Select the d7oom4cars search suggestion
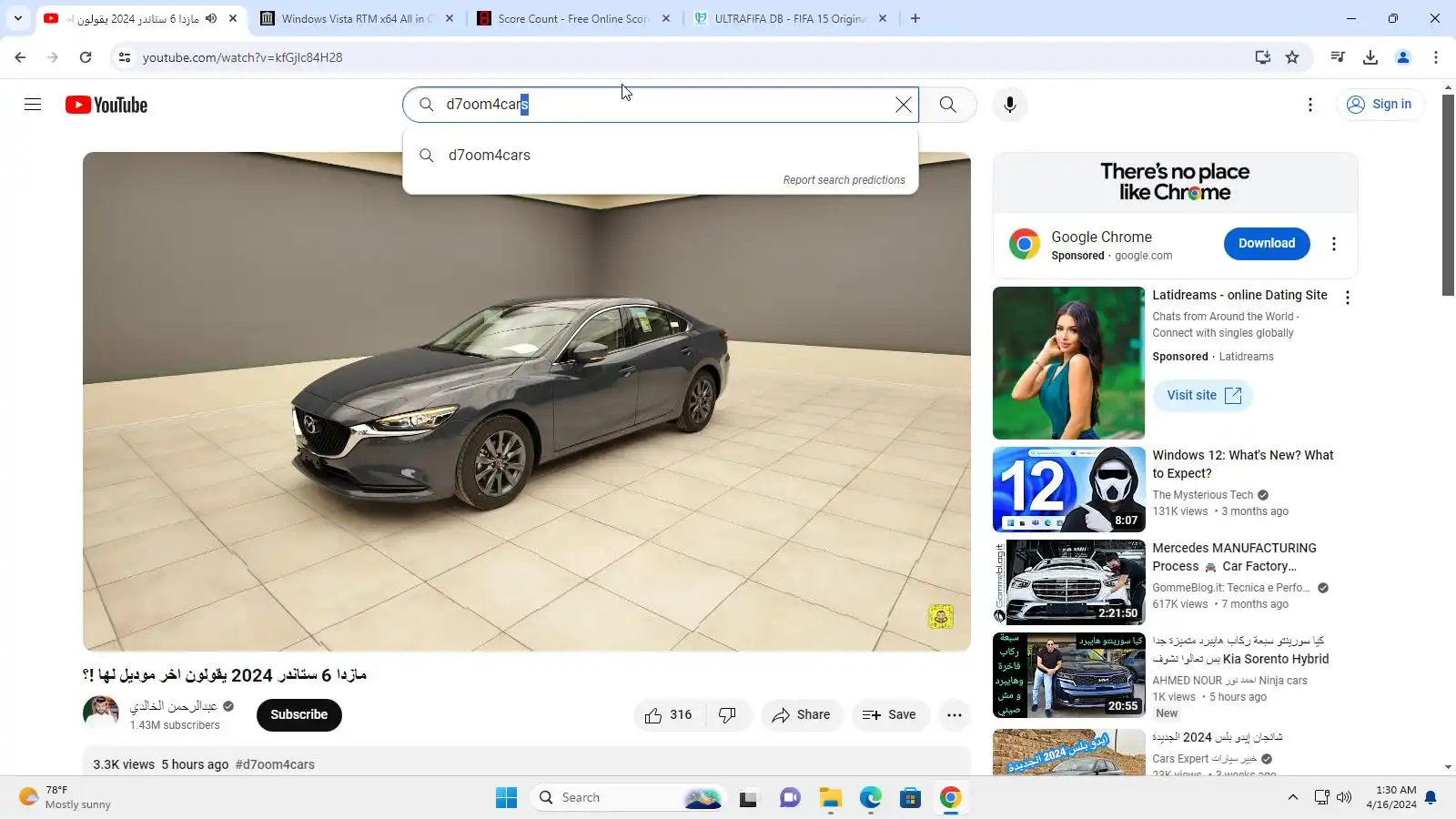The width and height of the screenshot is (1456, 819). point(660,155)
